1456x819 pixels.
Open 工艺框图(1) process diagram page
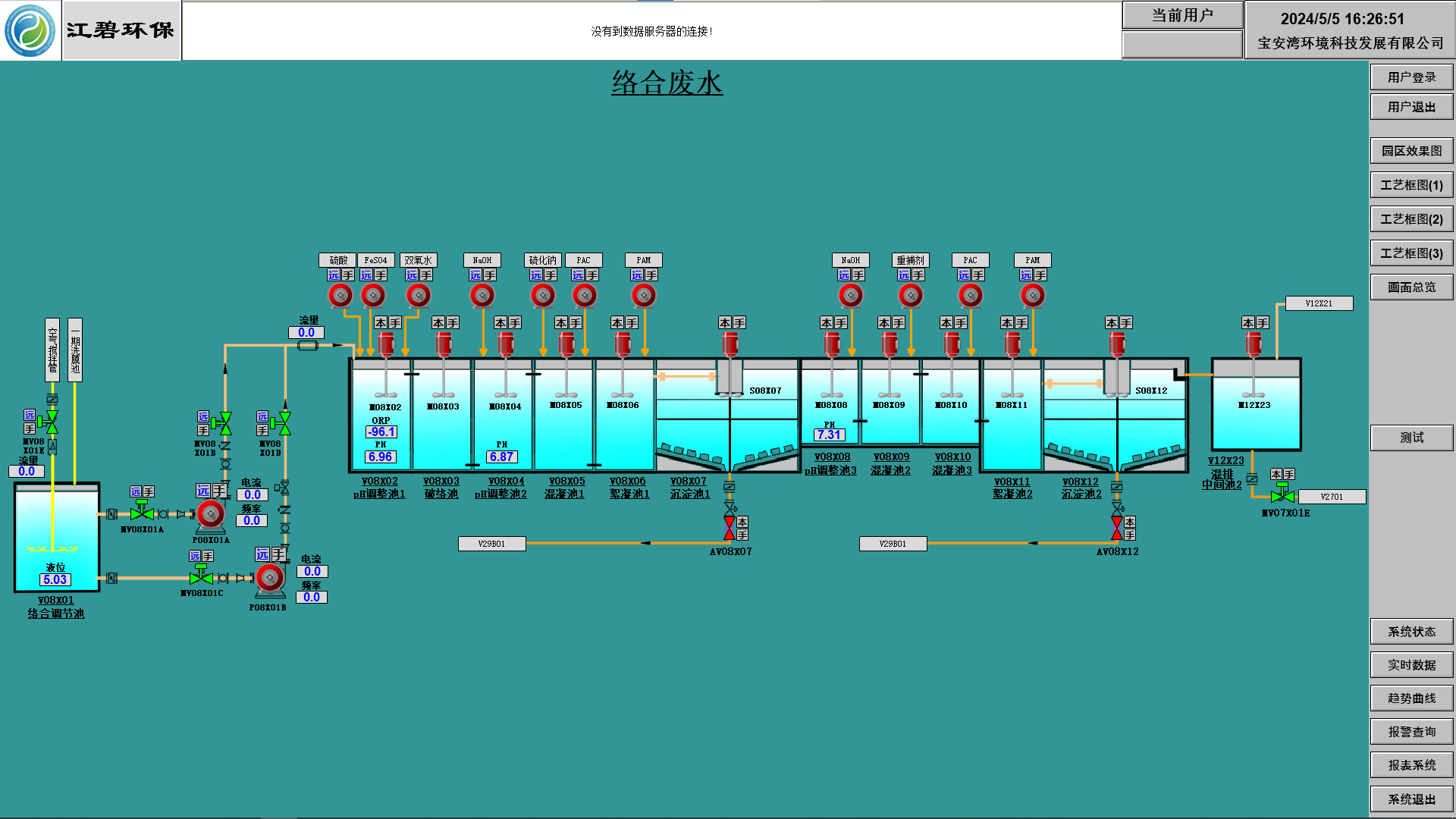click(1411, 185)
